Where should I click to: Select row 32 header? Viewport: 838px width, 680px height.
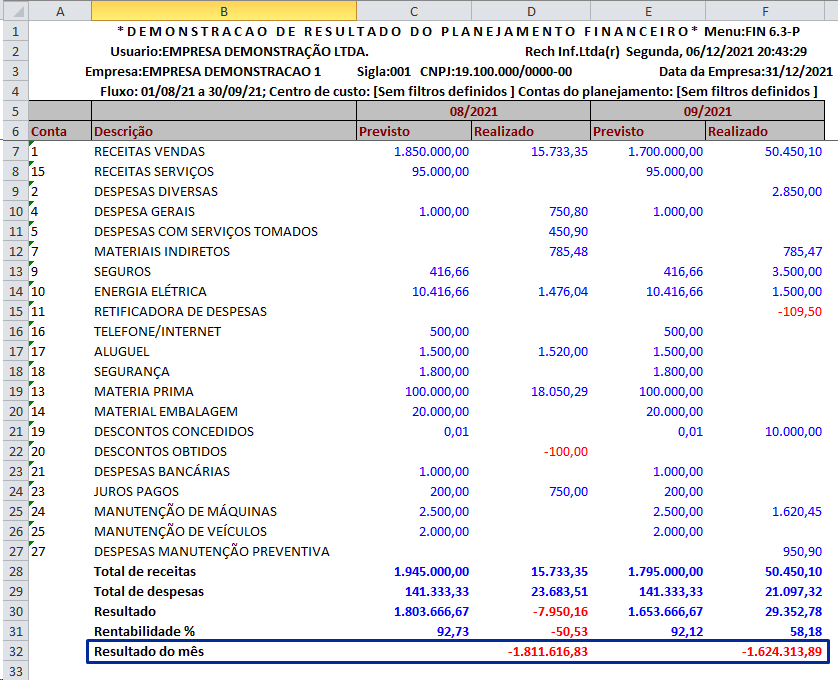pos(13,651)
